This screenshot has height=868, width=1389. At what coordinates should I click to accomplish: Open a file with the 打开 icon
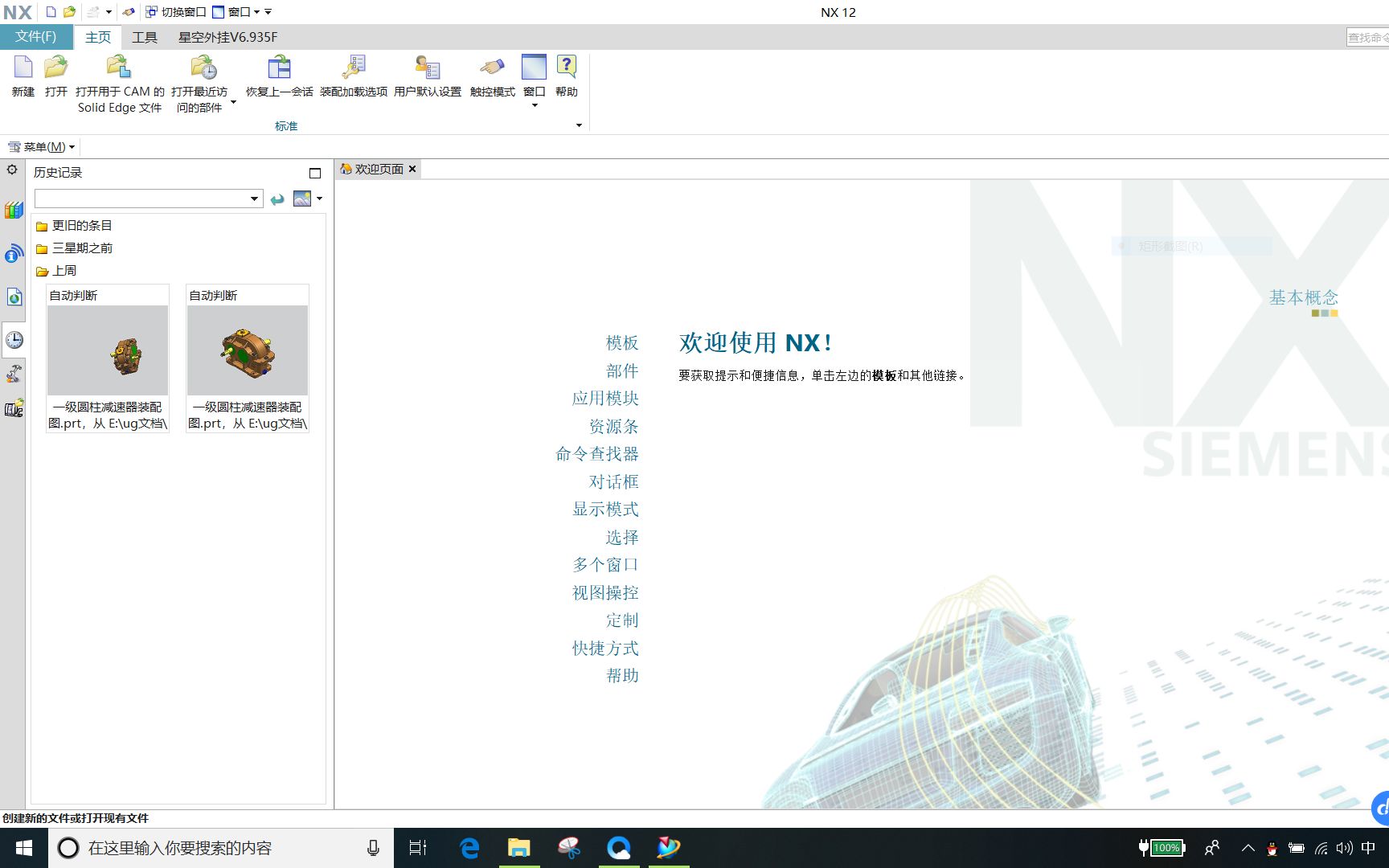click(56, 68)
